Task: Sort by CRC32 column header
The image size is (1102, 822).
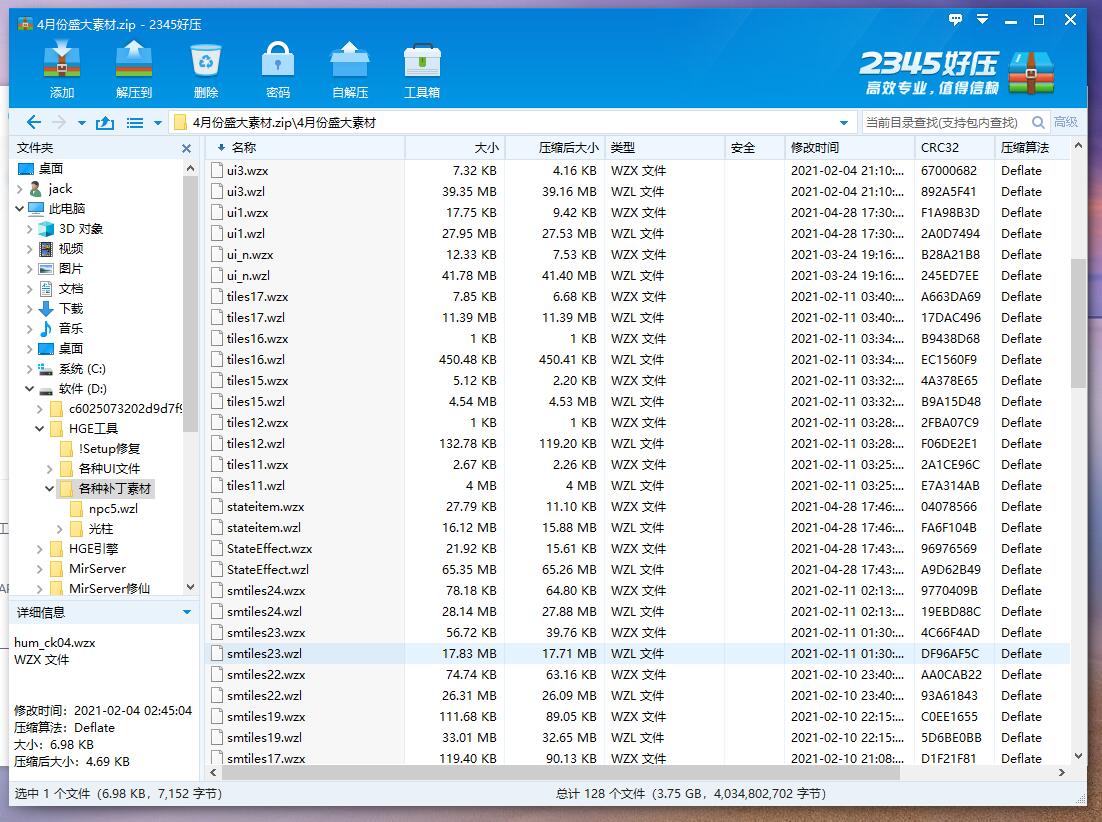Action: pyautogui.click(x=954, y=148)
